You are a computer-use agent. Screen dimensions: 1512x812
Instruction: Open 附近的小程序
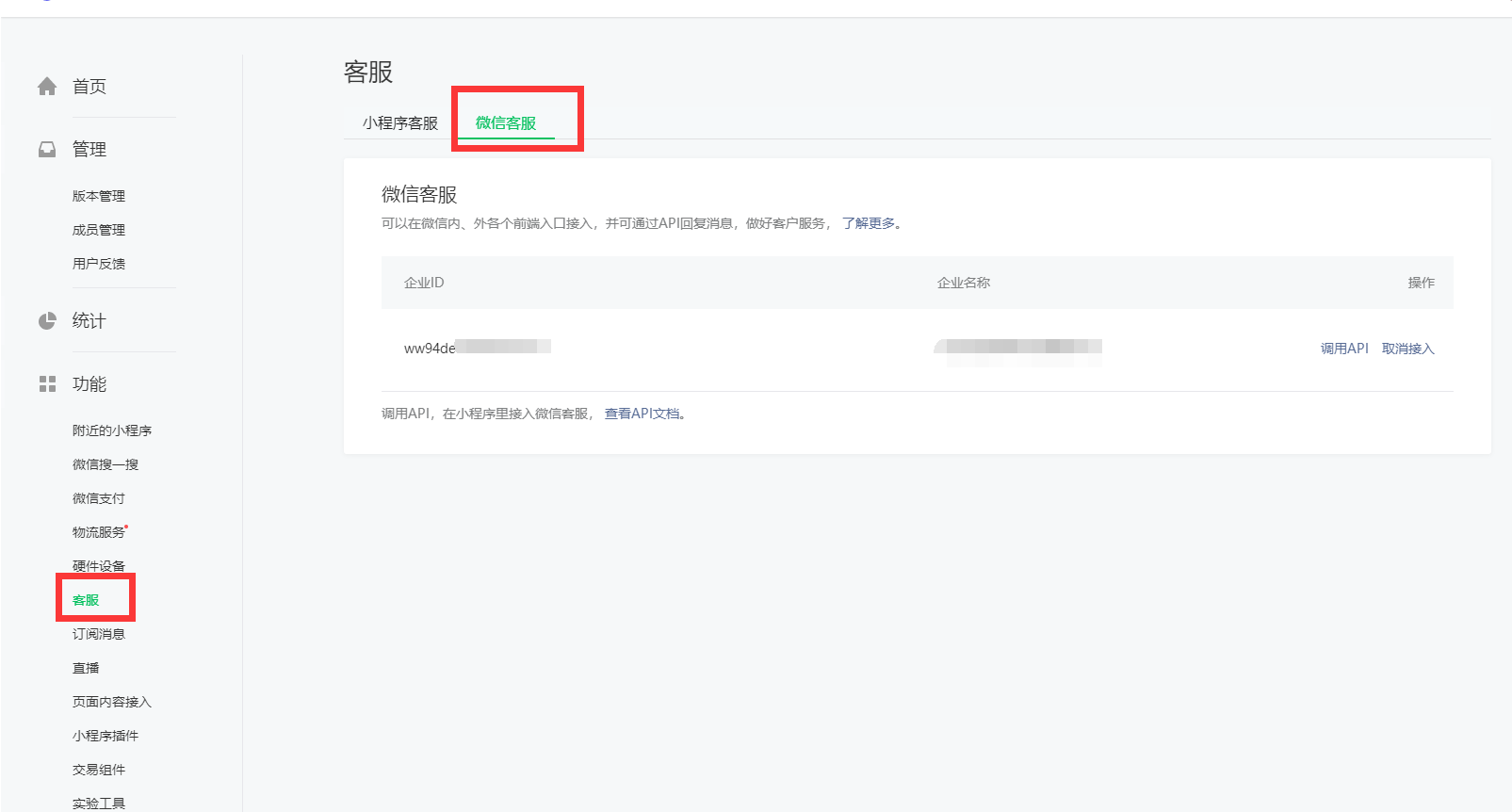click(x=112, y=430)
